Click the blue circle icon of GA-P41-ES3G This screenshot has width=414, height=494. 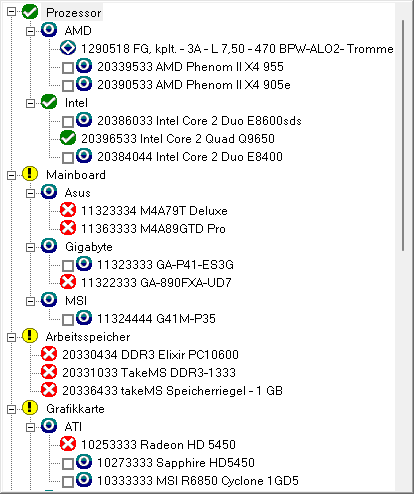tap(84, 264)
